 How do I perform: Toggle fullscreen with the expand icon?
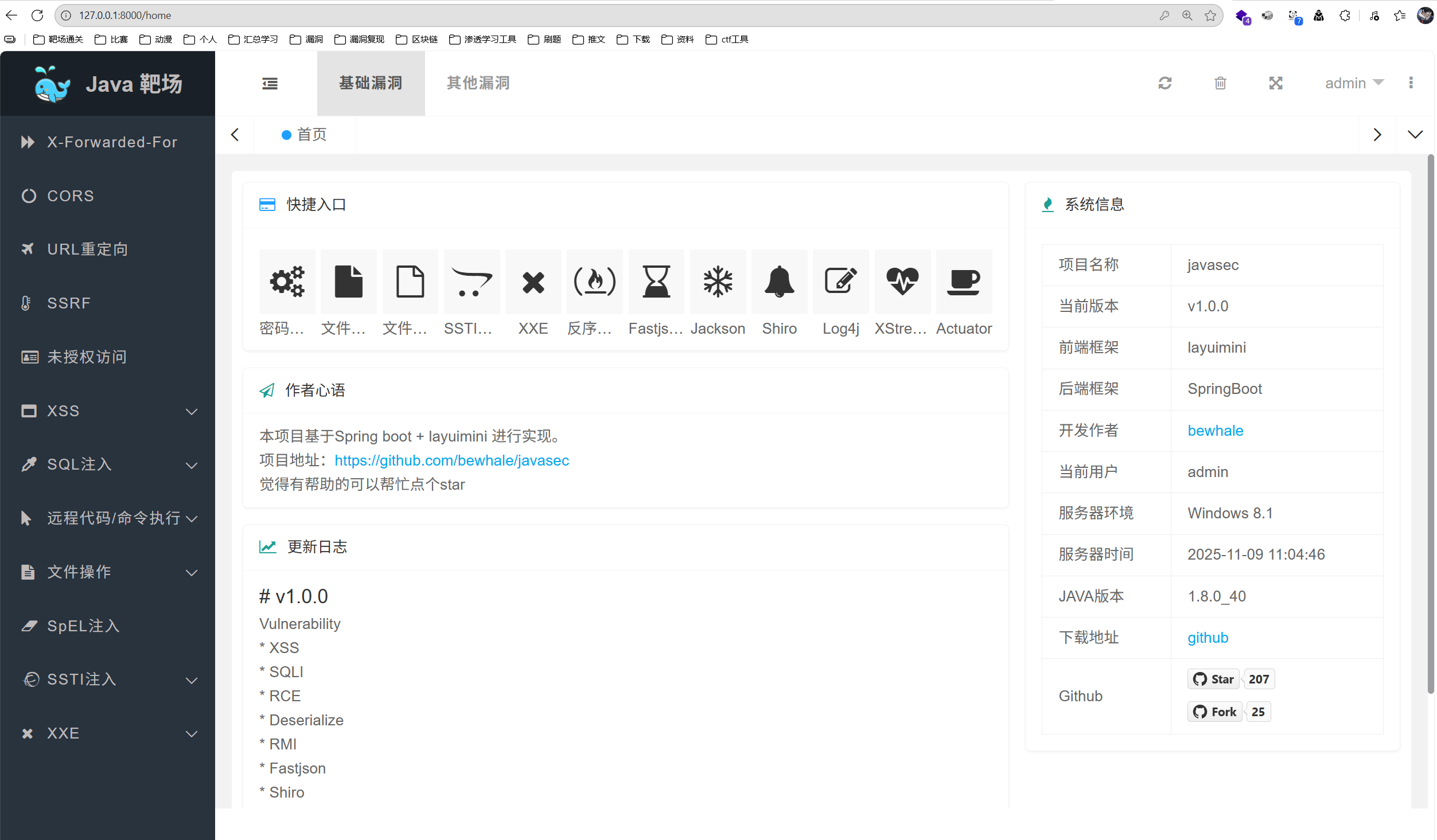(1275, 83)
